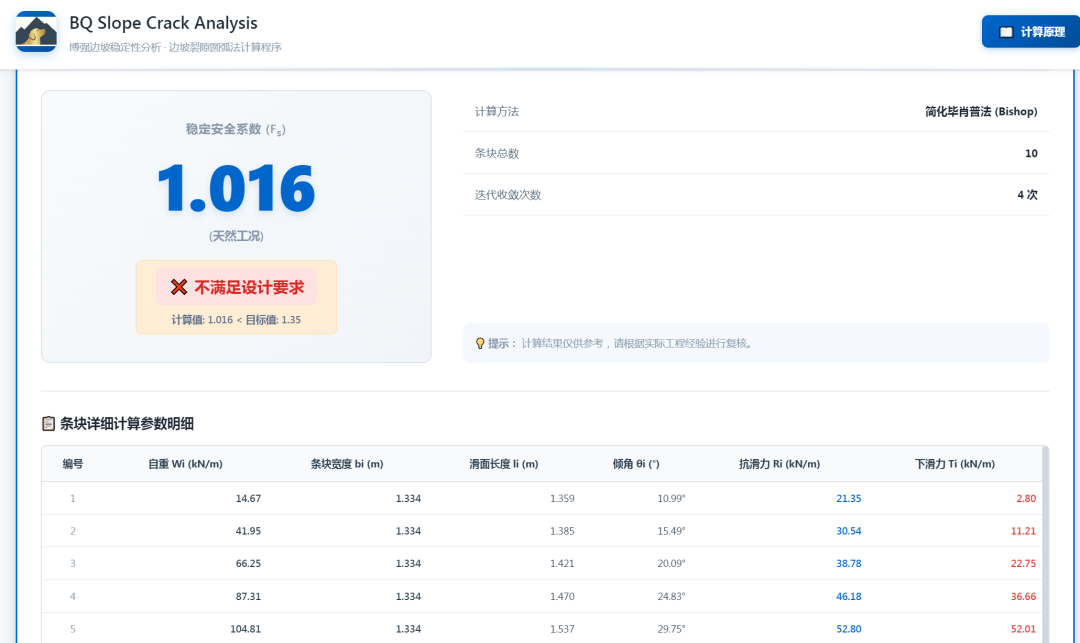Click resisting force value 46.18
Screen dimensions: 1080x643
click(849, 596)
